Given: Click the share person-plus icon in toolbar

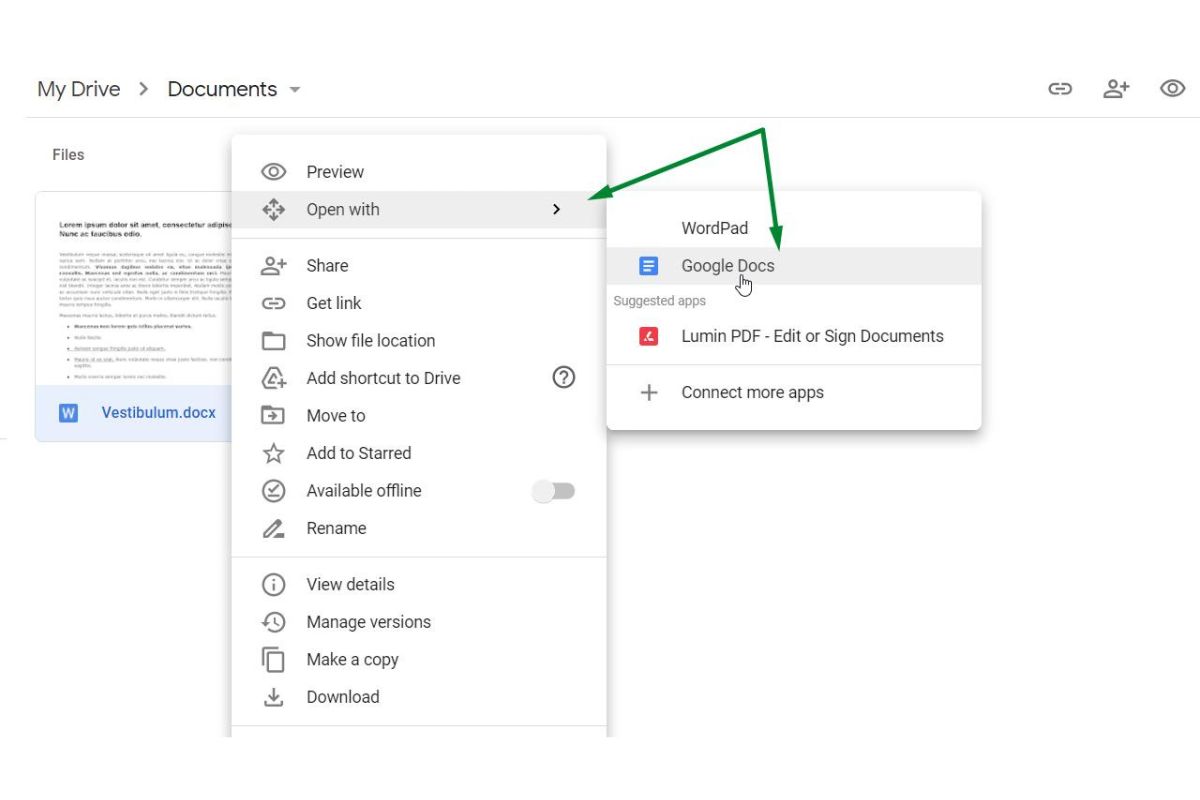Looking at the screenshot, I should coord(1116,89).
